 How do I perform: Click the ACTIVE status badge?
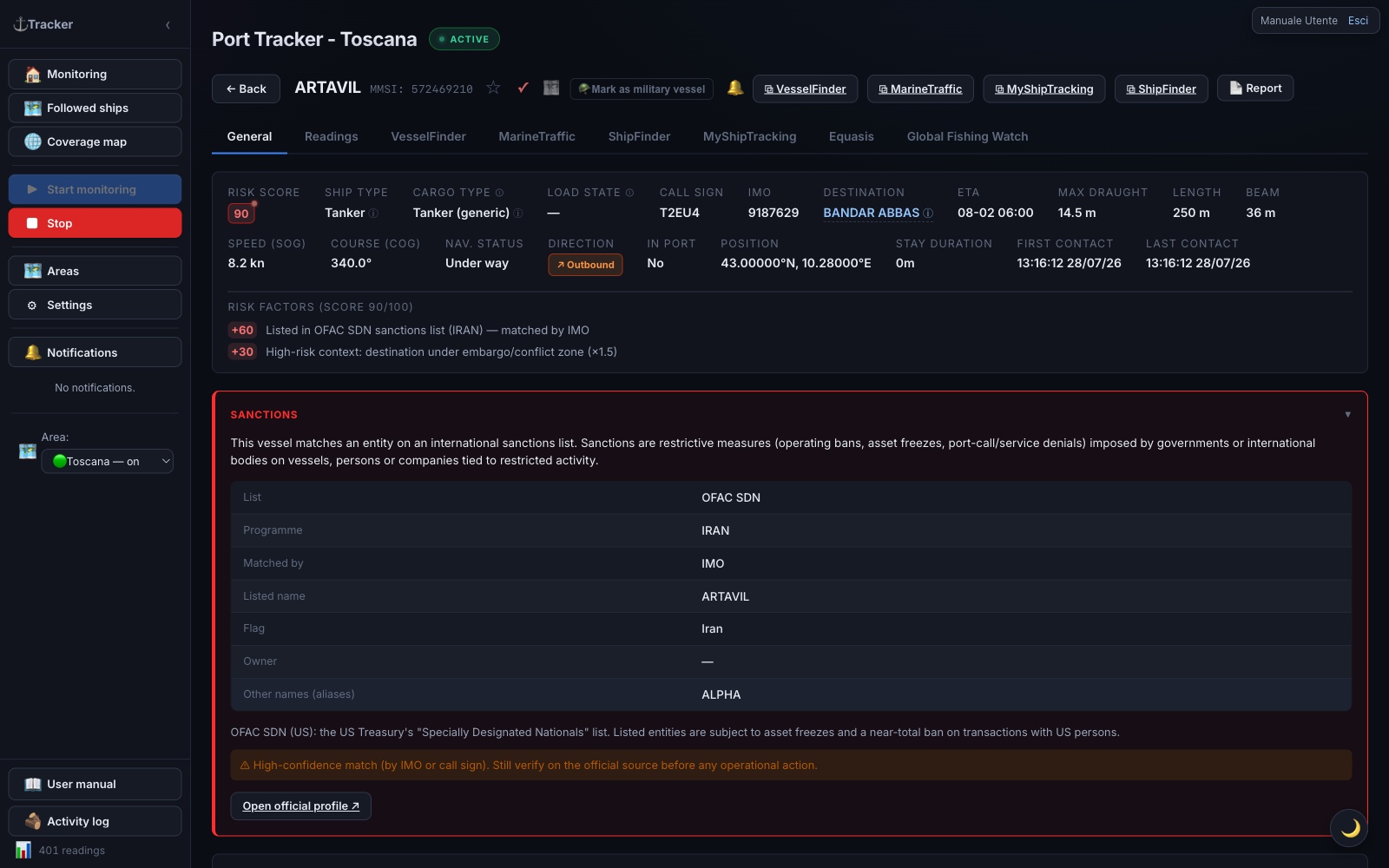coord(464,39)
